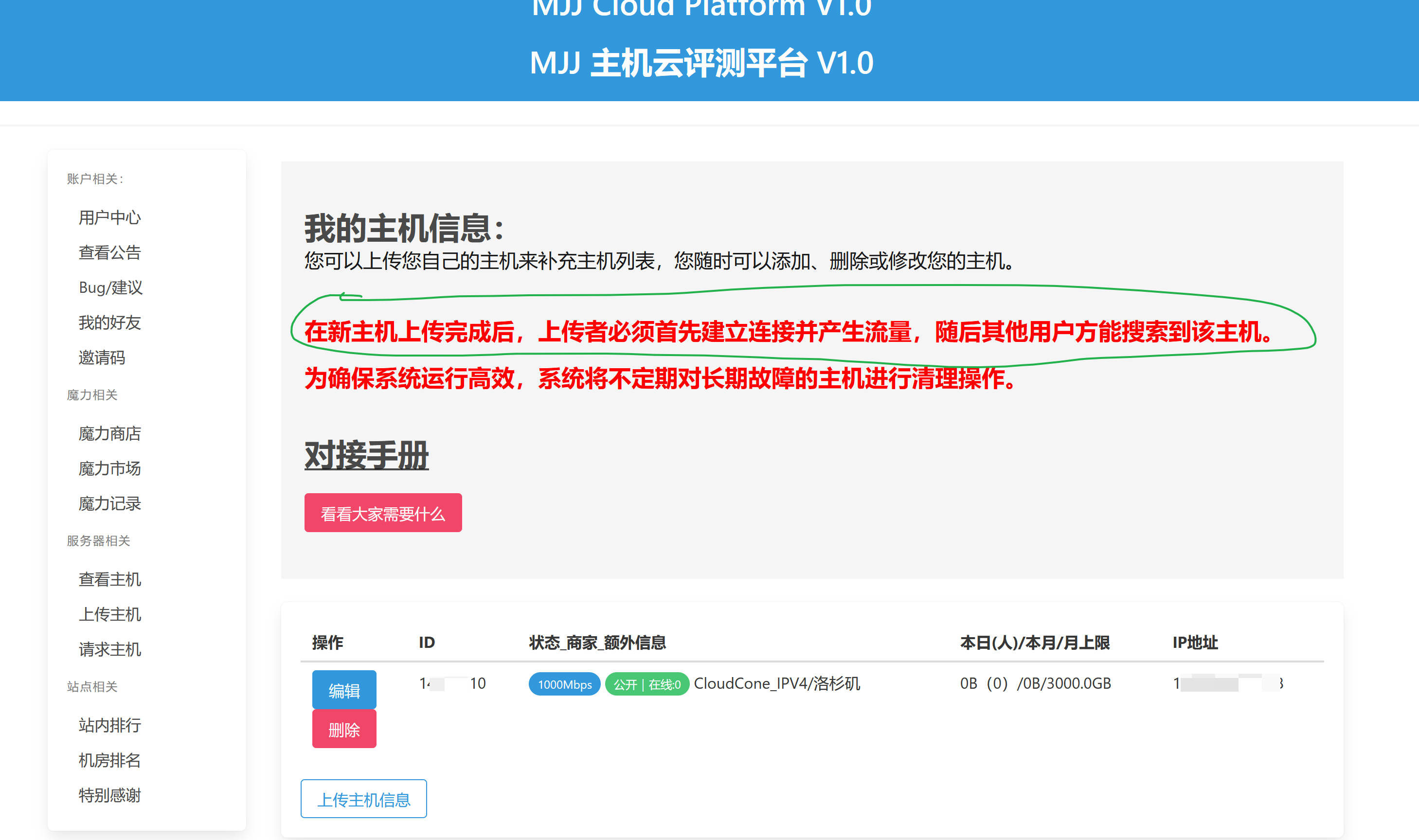This screenshot has width=1419, height=840.
Task: Navigate to 魔力商店
Action: pyautogui.click(x=109, y=433)
